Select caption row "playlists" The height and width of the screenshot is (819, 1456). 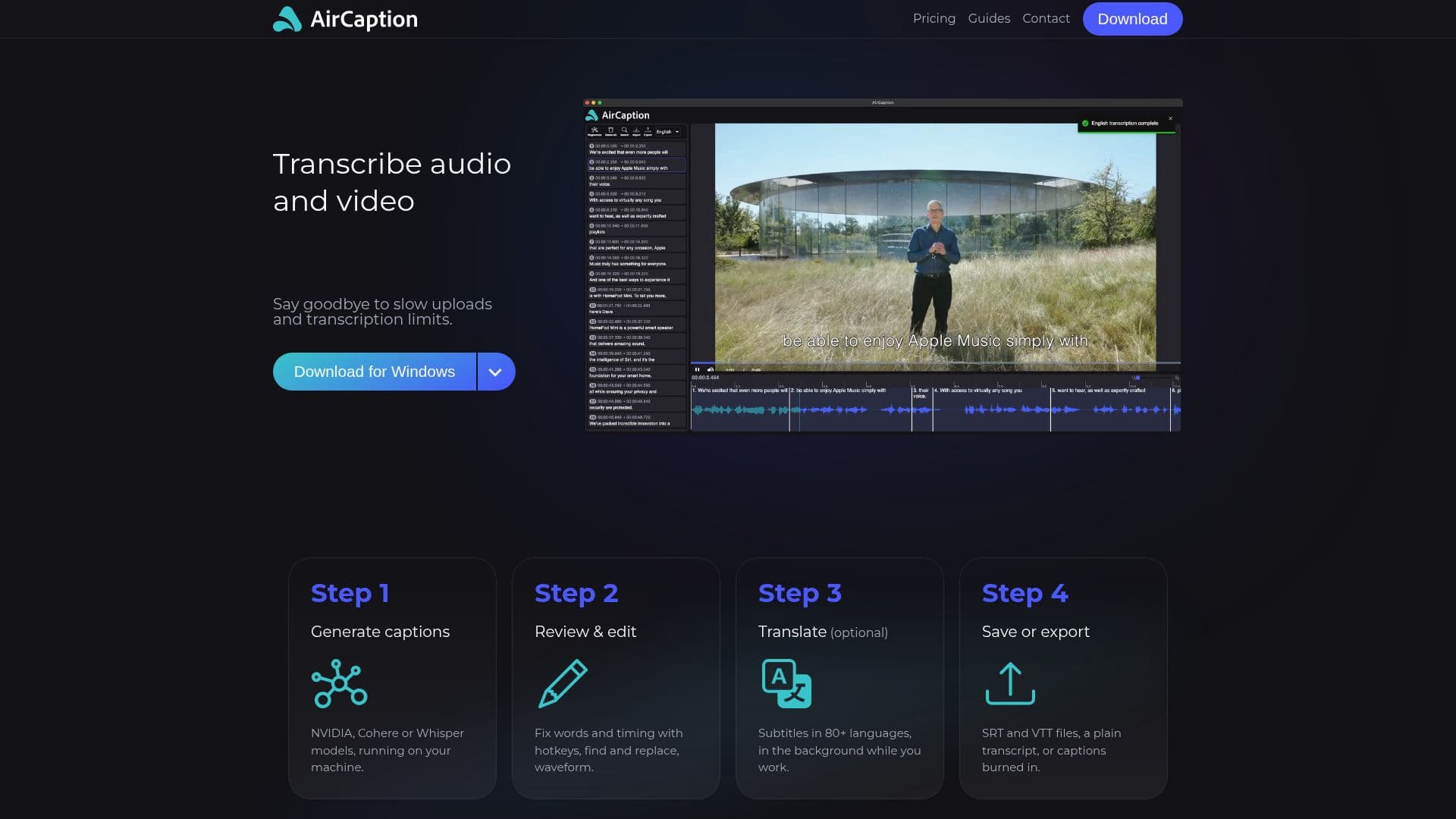click(x=637, y=228)
